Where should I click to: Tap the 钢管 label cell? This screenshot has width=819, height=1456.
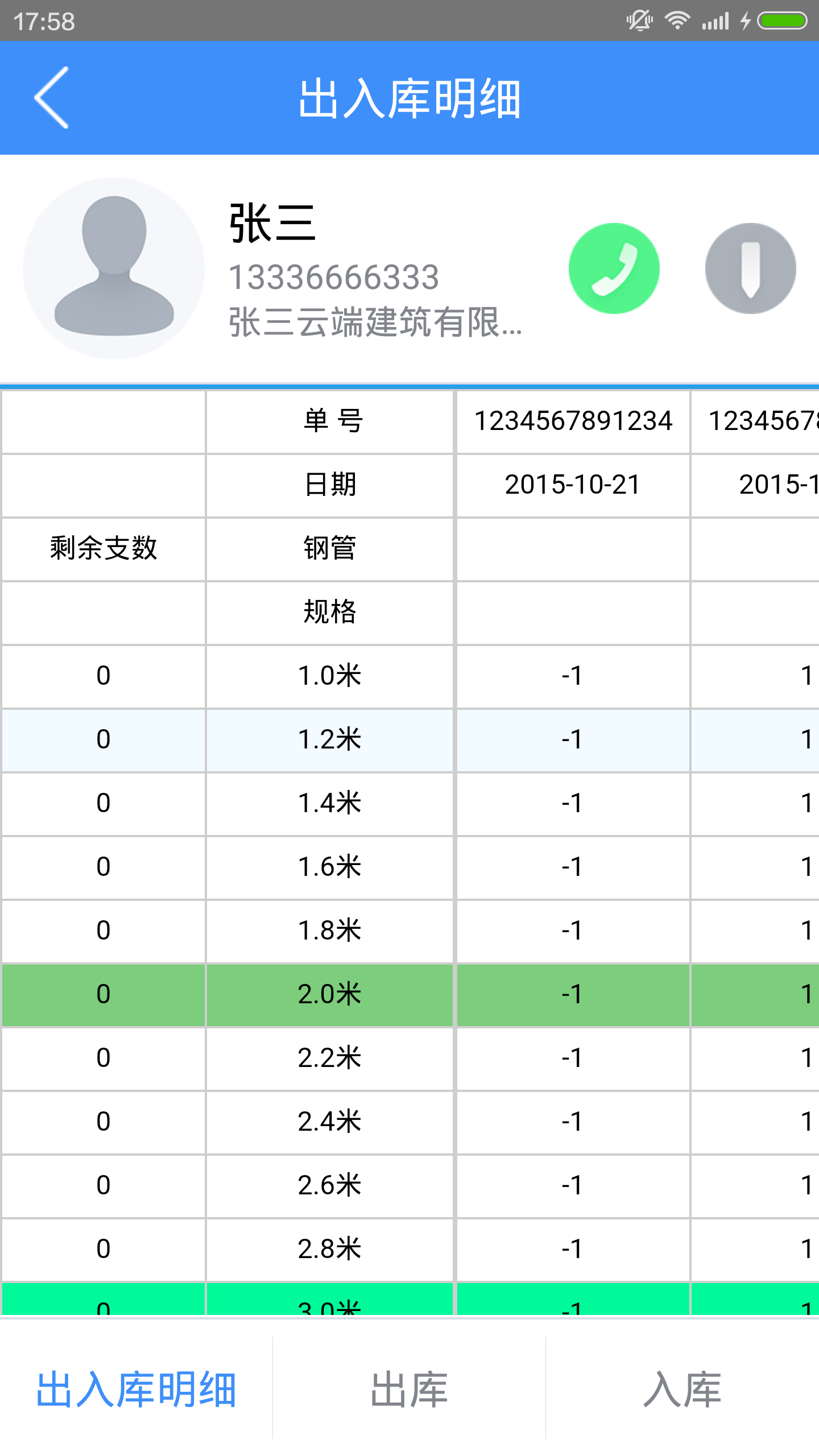(330, 549)
